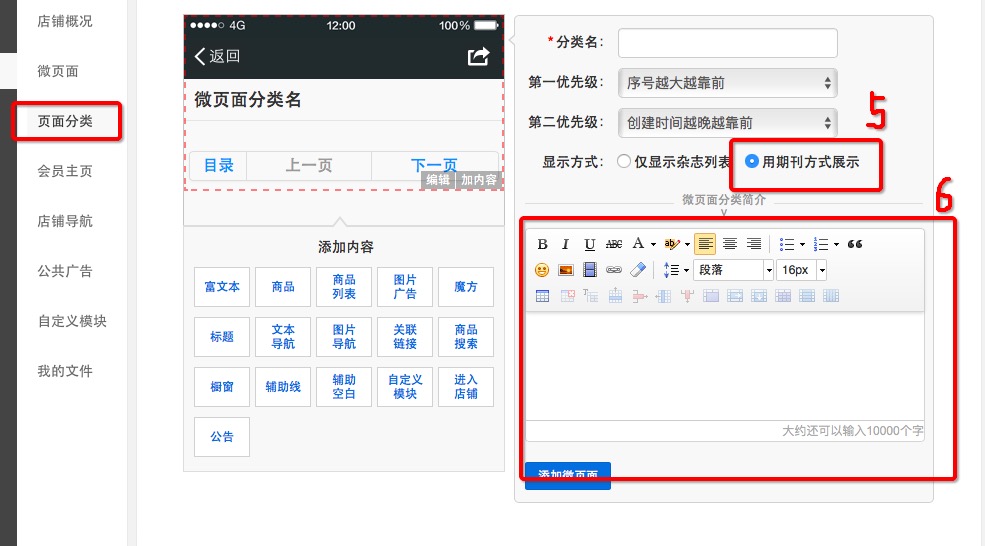Open 微页面 in the sidebar

coord(58,72)
